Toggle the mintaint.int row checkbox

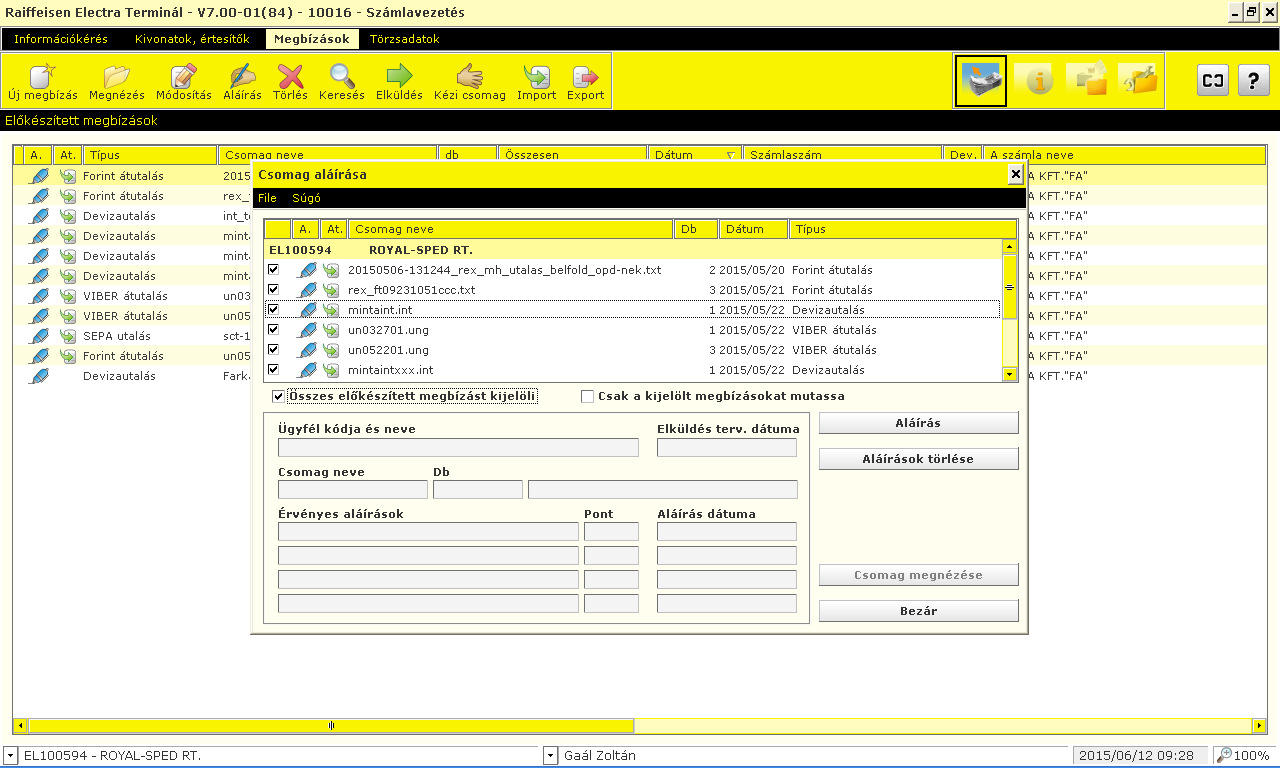pos(273,310)
